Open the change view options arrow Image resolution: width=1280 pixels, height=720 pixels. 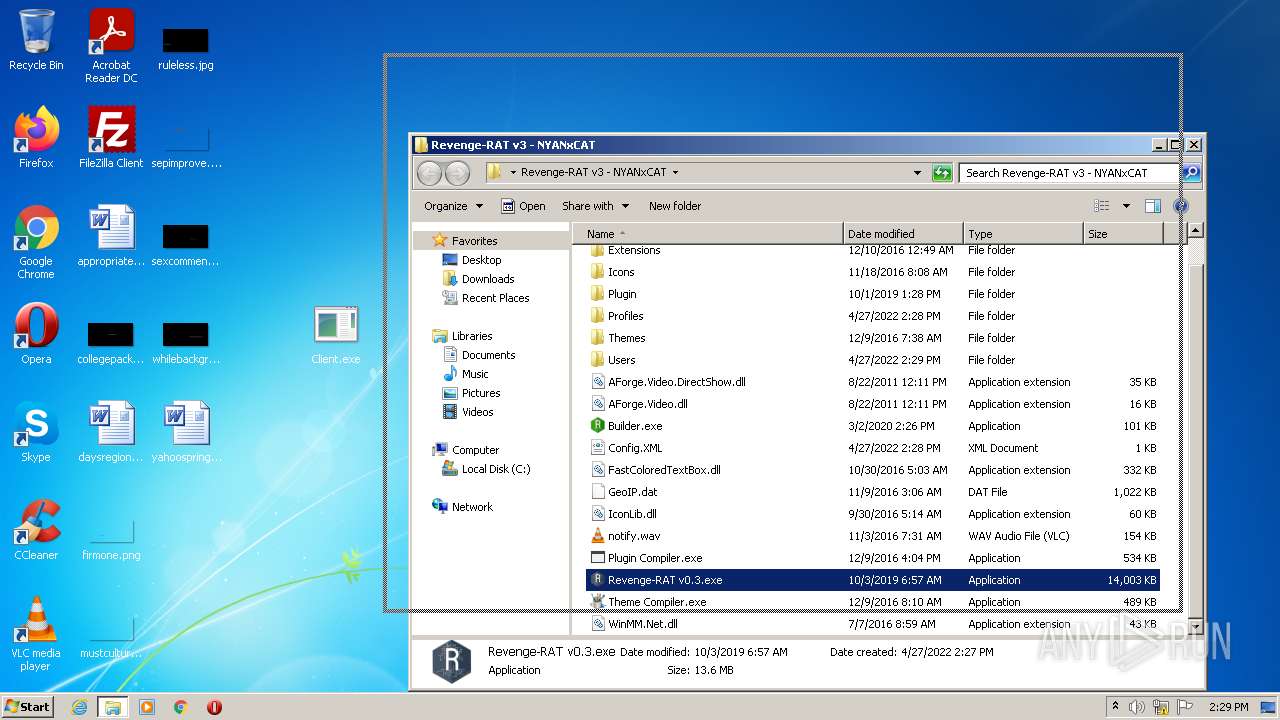pyautogui.click(x=1126, y=206)
